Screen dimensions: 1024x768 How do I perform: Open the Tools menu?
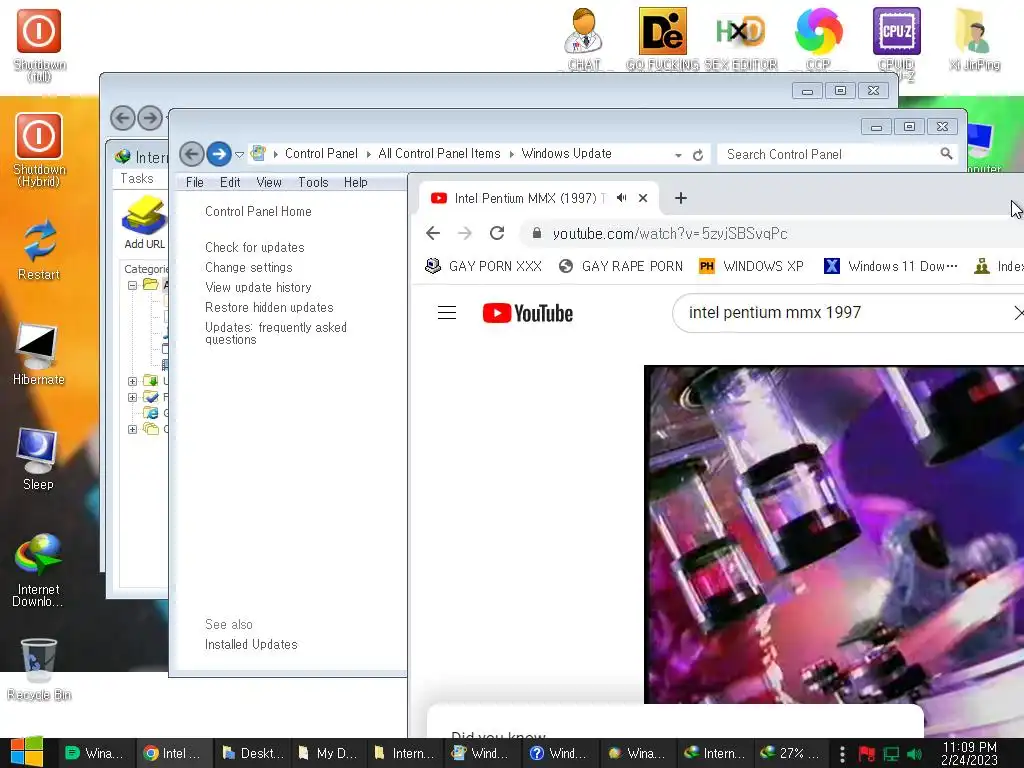coord(313,182)
